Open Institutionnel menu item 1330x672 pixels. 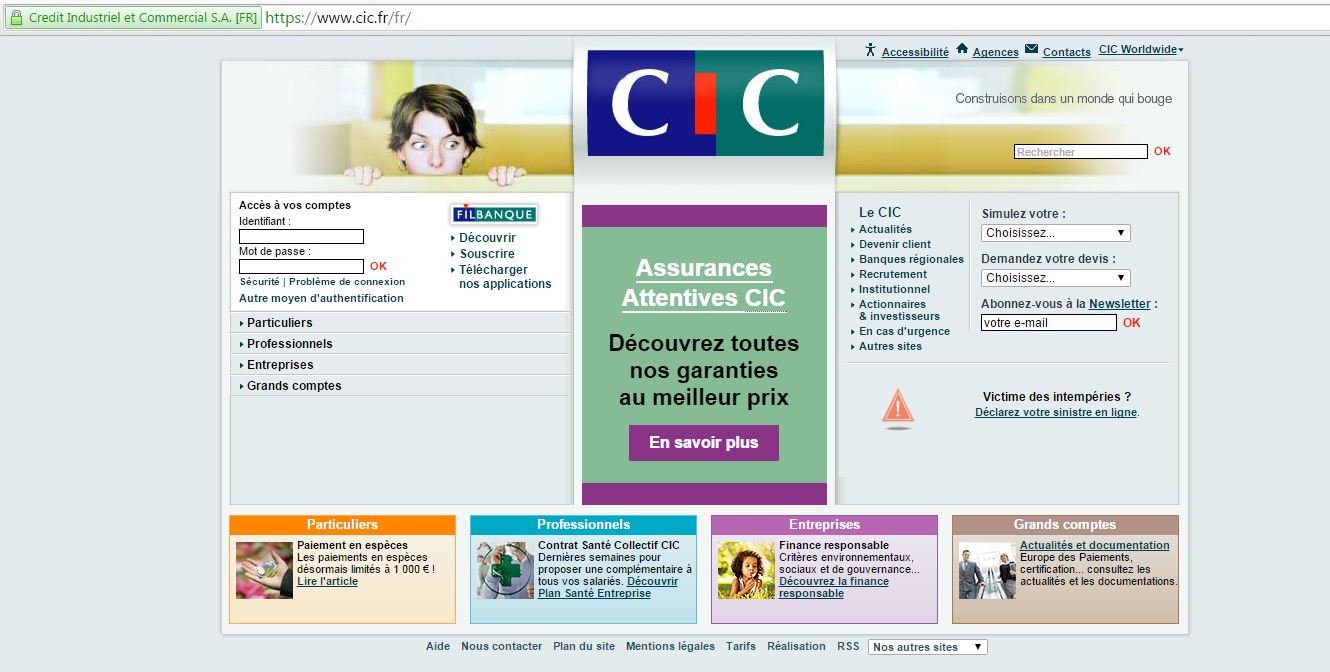(894, 289)
